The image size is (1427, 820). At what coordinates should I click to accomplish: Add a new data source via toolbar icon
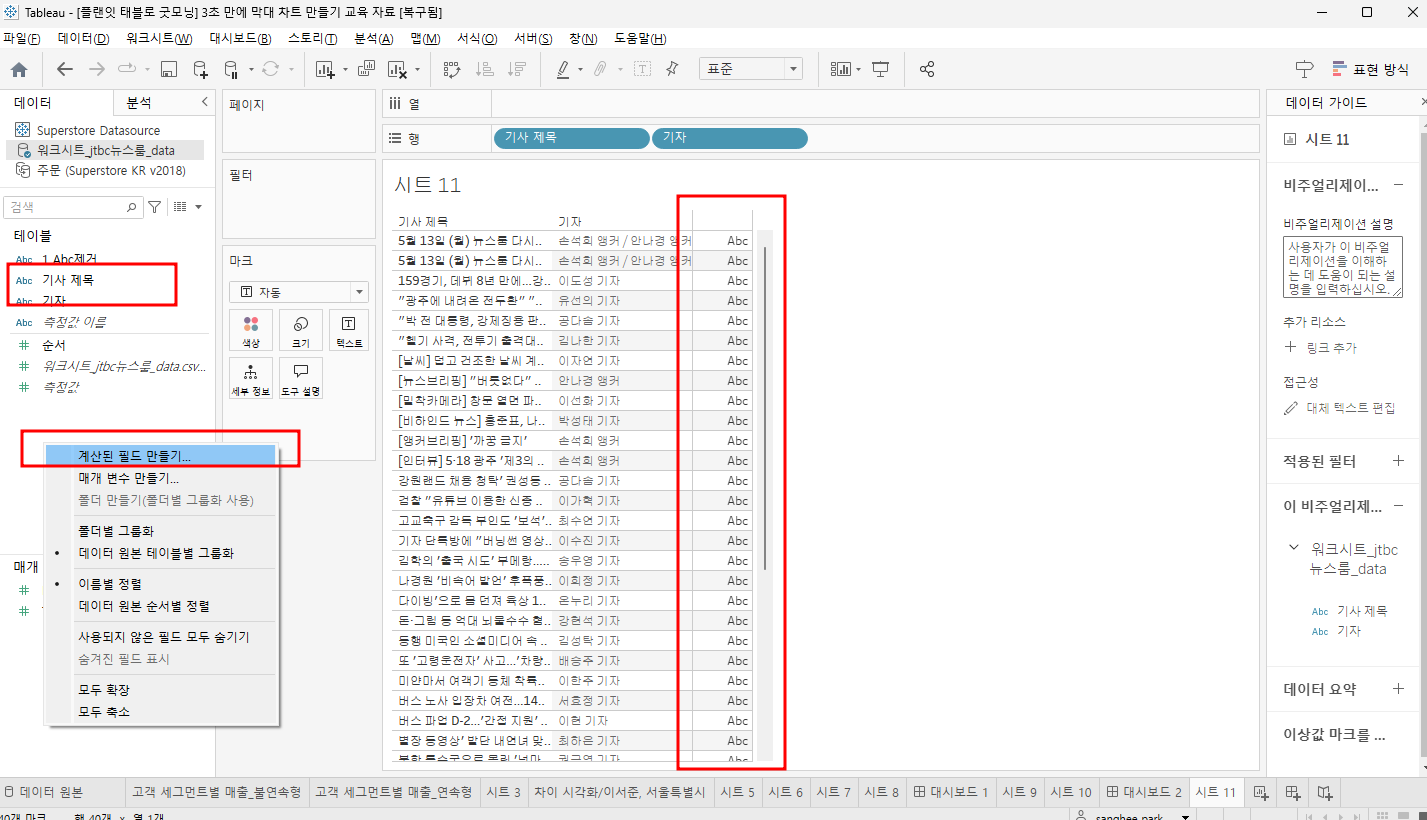point(201,69)
